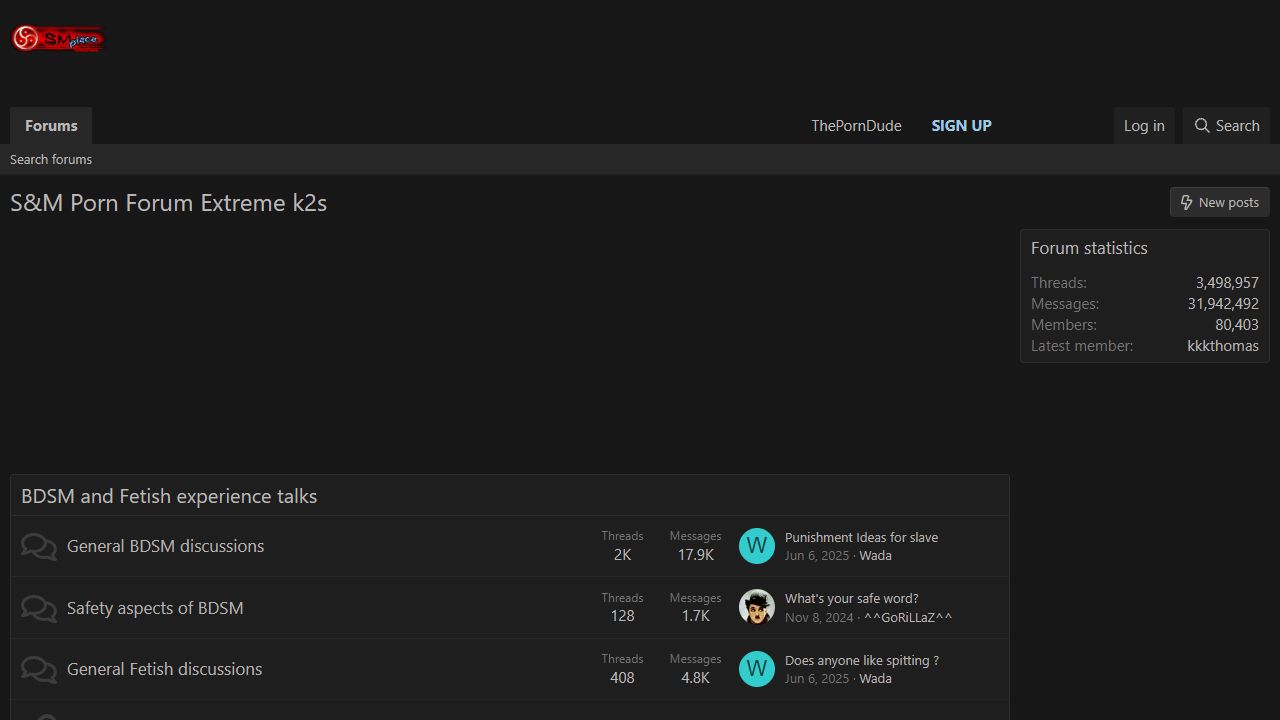Click the New posts button
This screenshot has width=1280, height=720.
pyautogui.click(x=1220, y=202)
